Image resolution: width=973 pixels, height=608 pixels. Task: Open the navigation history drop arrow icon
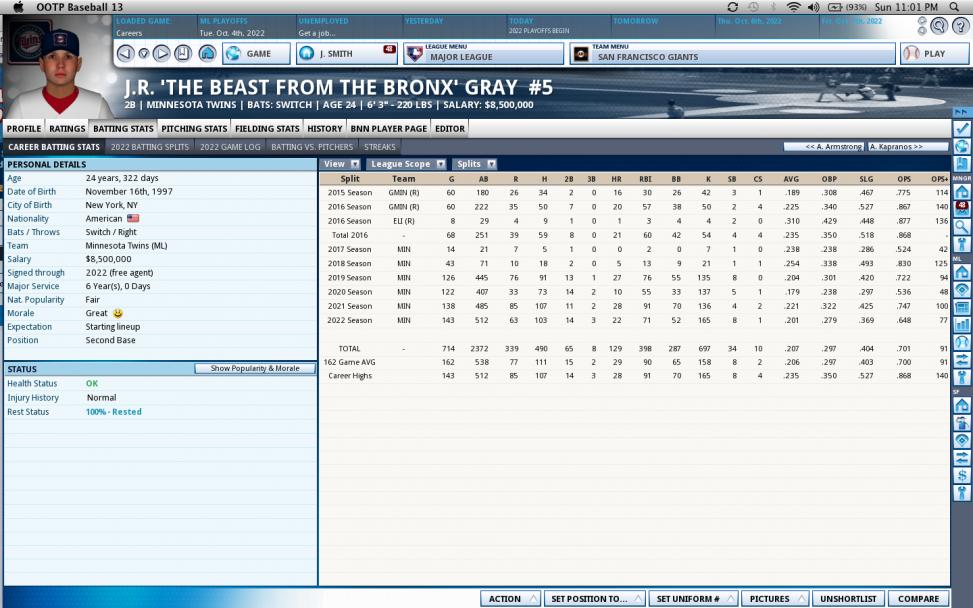pos(143,54)
